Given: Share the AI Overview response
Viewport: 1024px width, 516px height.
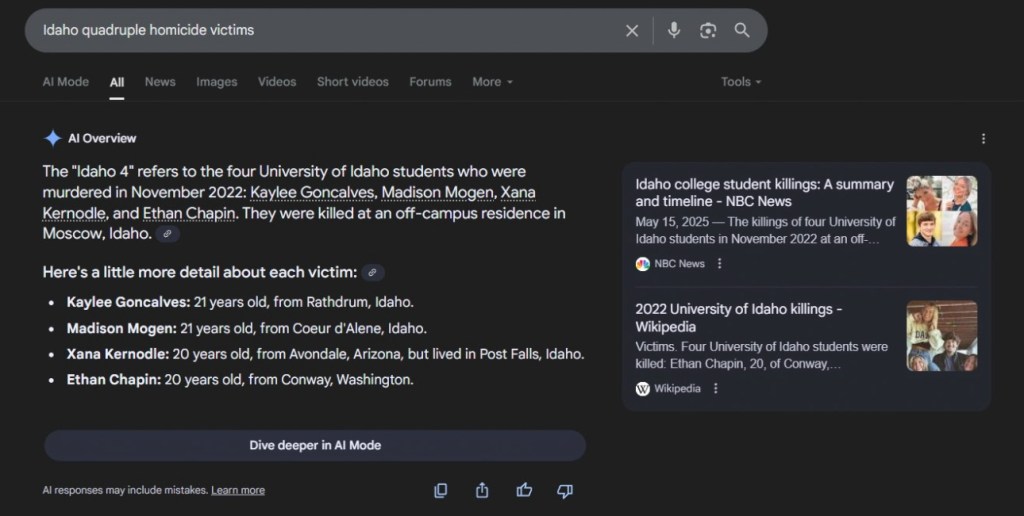Looking at the screenshot, I should pyautogui.click(x=482, y=490).
